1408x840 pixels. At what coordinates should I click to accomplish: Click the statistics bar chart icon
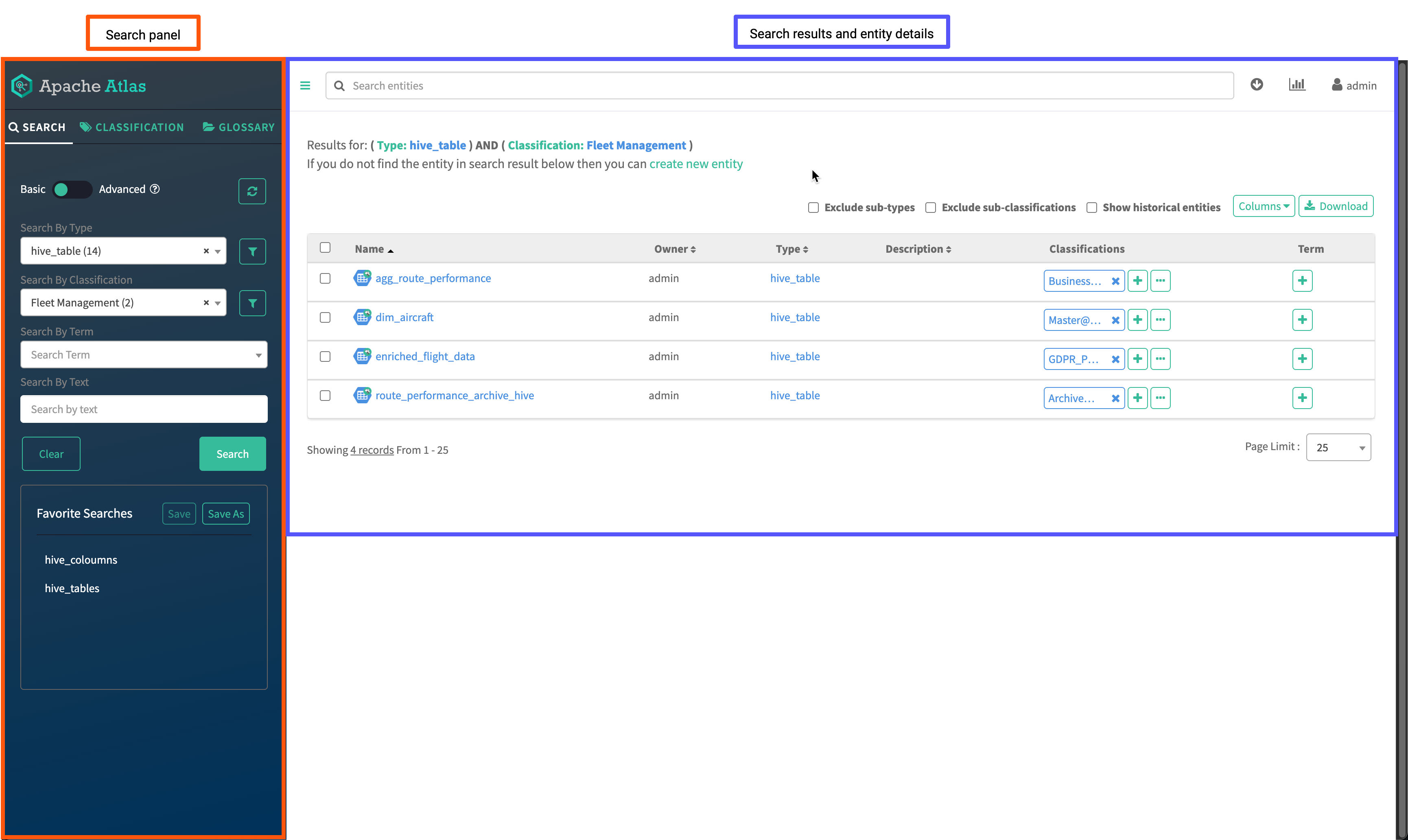coord(1296,85)
